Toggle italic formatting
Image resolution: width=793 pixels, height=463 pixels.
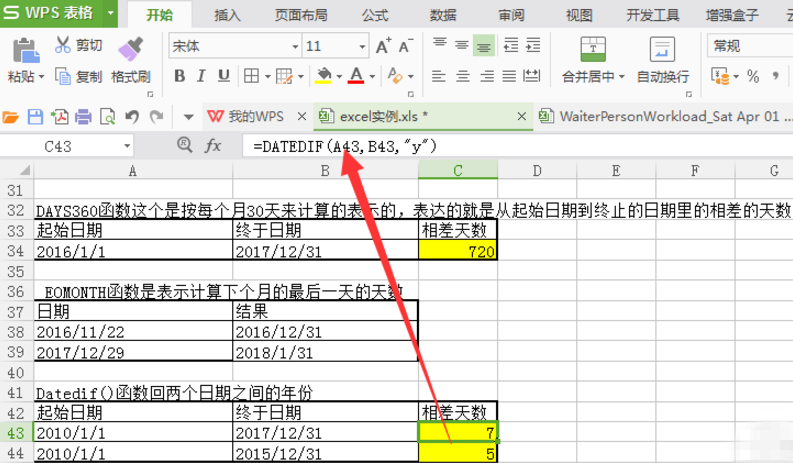[201, 76]
